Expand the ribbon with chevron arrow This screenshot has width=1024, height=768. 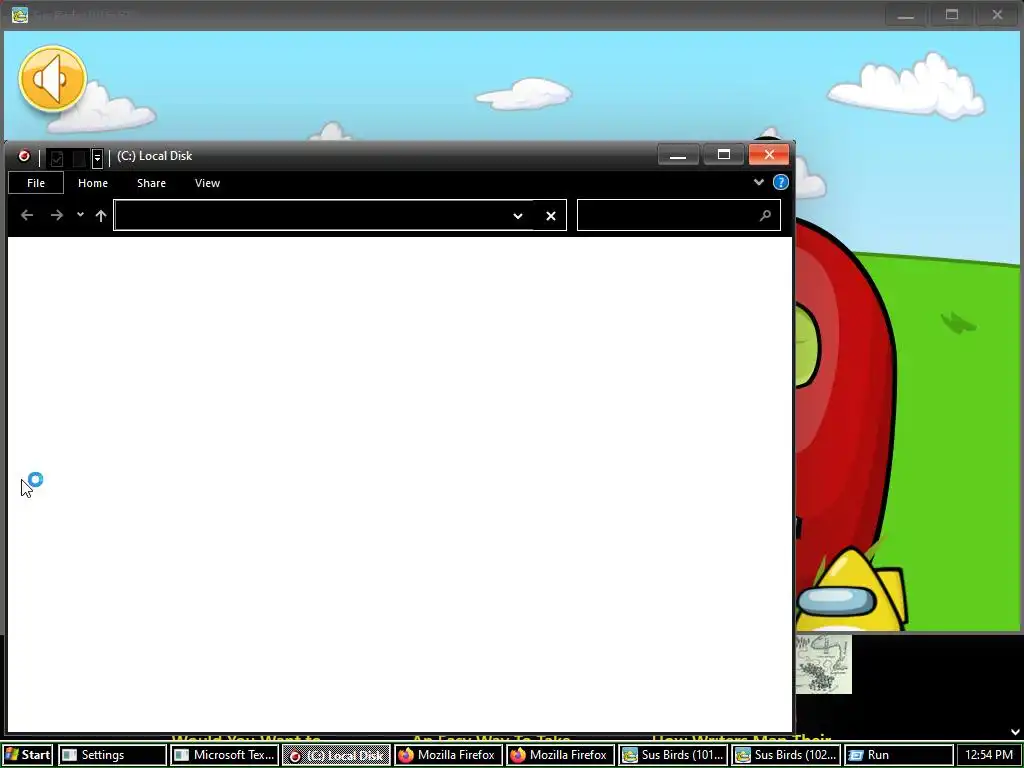click(x=758, y=182)
